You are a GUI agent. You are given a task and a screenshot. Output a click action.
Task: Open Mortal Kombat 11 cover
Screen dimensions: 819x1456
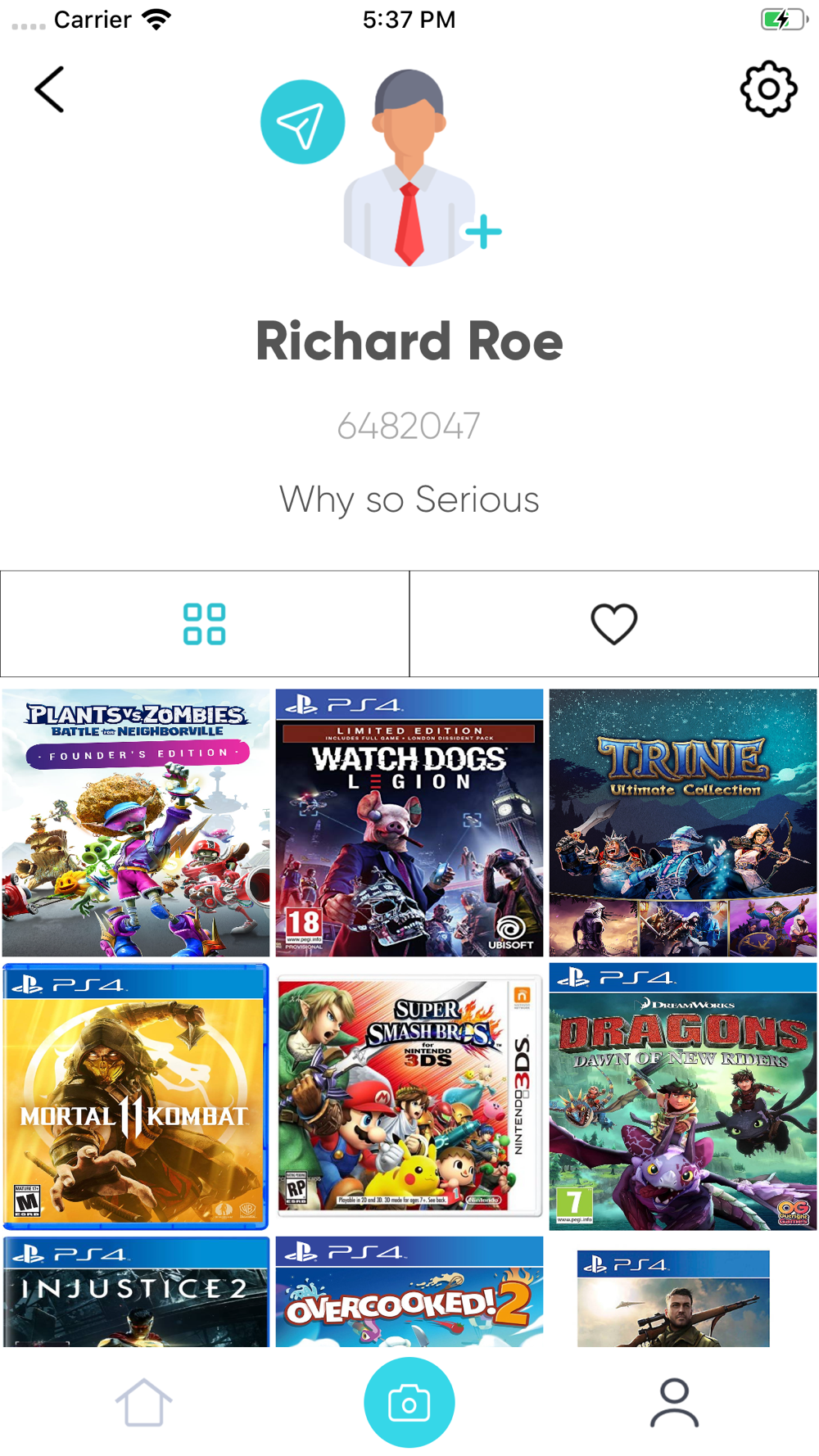pyautogui.click(x=136, y=1097)
